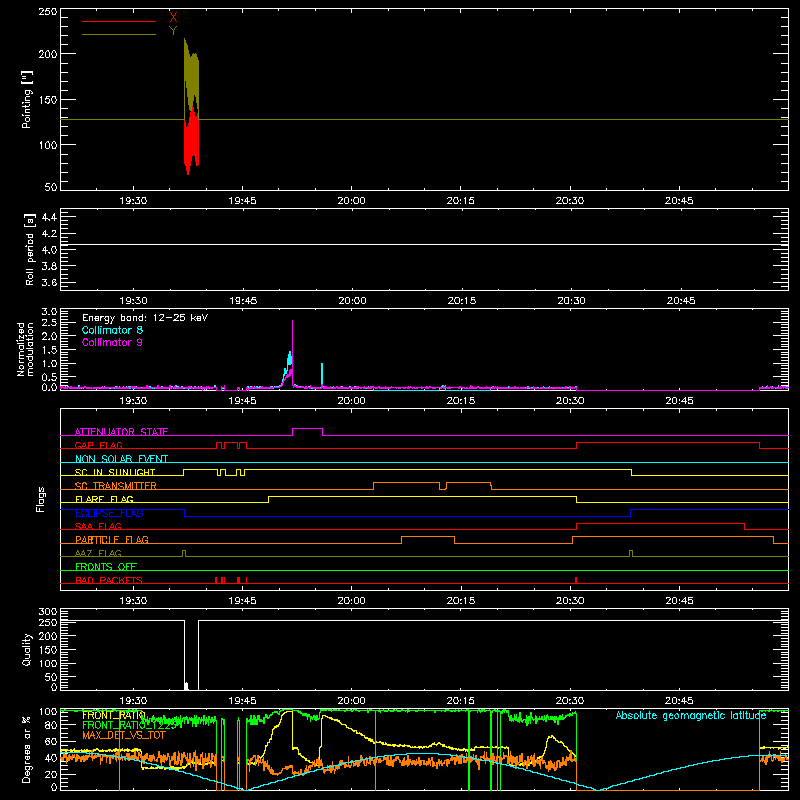
Task: Click the olive Y legend line
Action: 119,35
